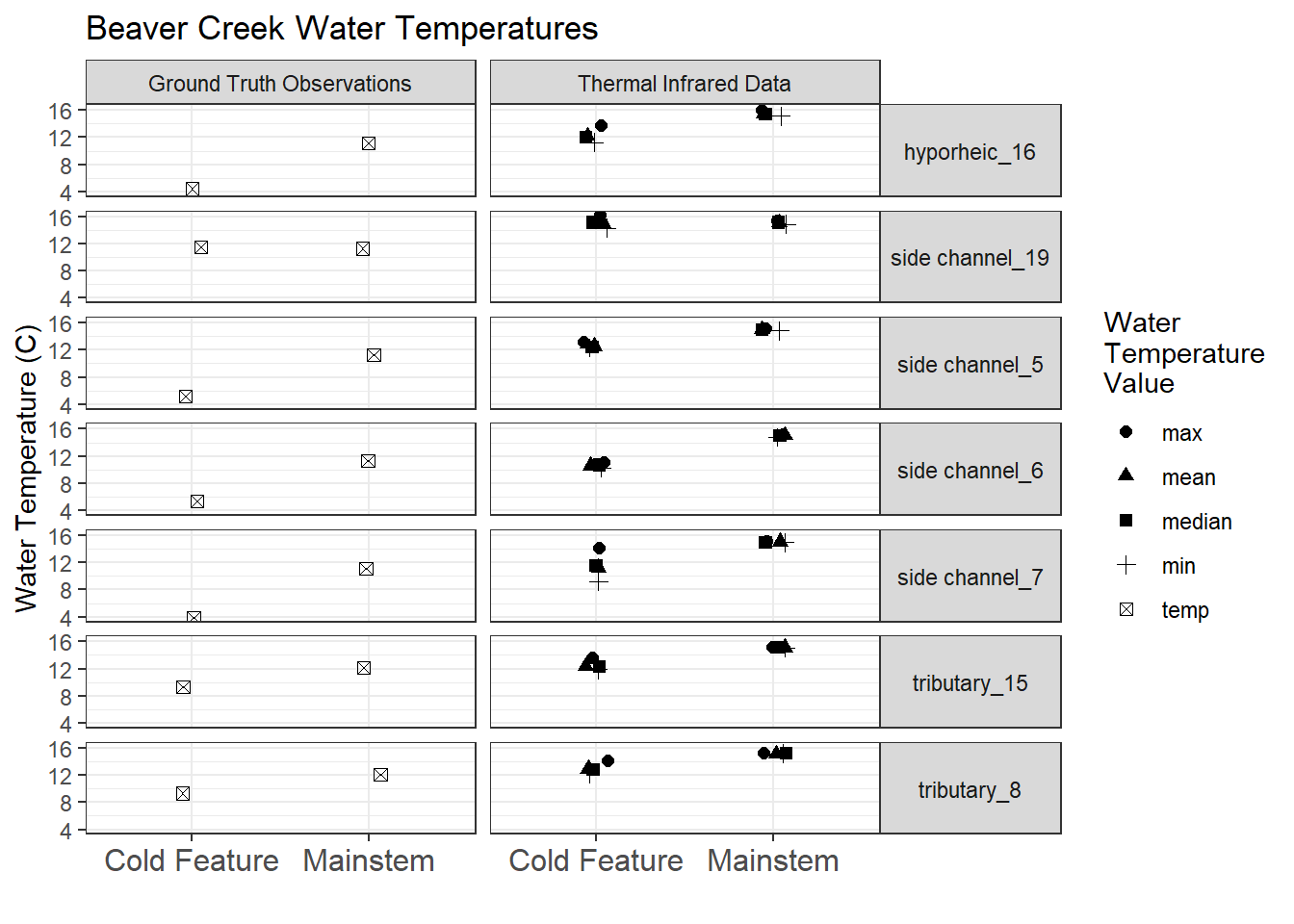This screenshot has width=1294, height=924.
Task: Click side channel_5 Mainstem min plus marker
Action: (780, 331)
